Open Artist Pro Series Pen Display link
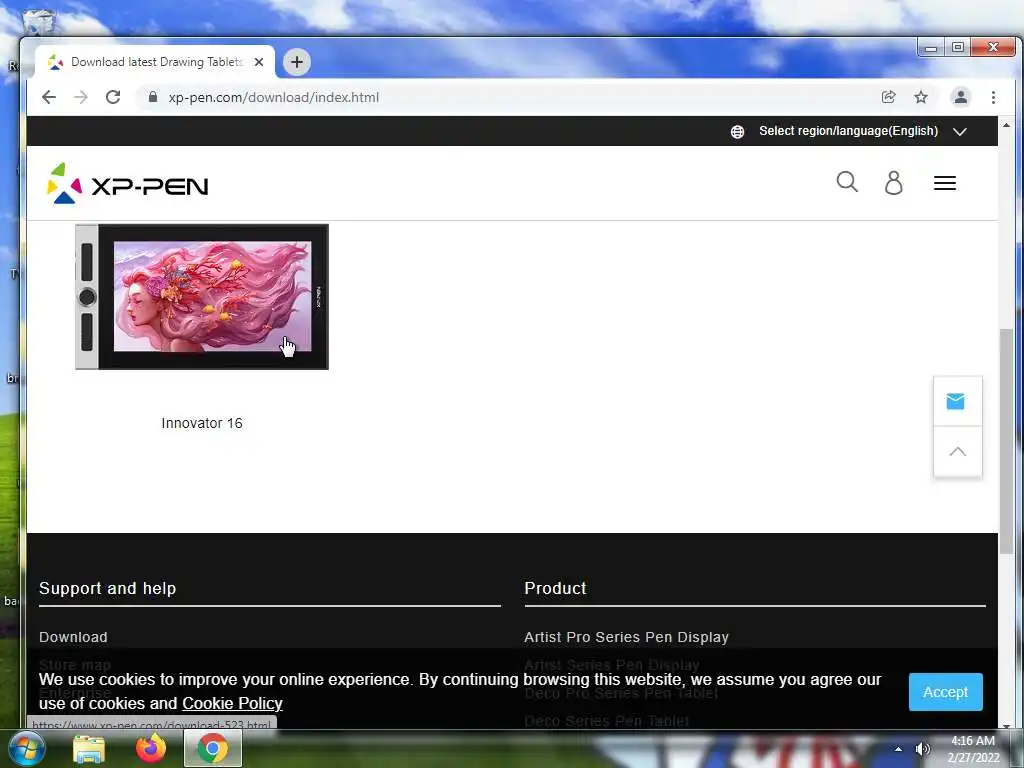Screen dimensions: 1024x768 (x=626, y=637)
